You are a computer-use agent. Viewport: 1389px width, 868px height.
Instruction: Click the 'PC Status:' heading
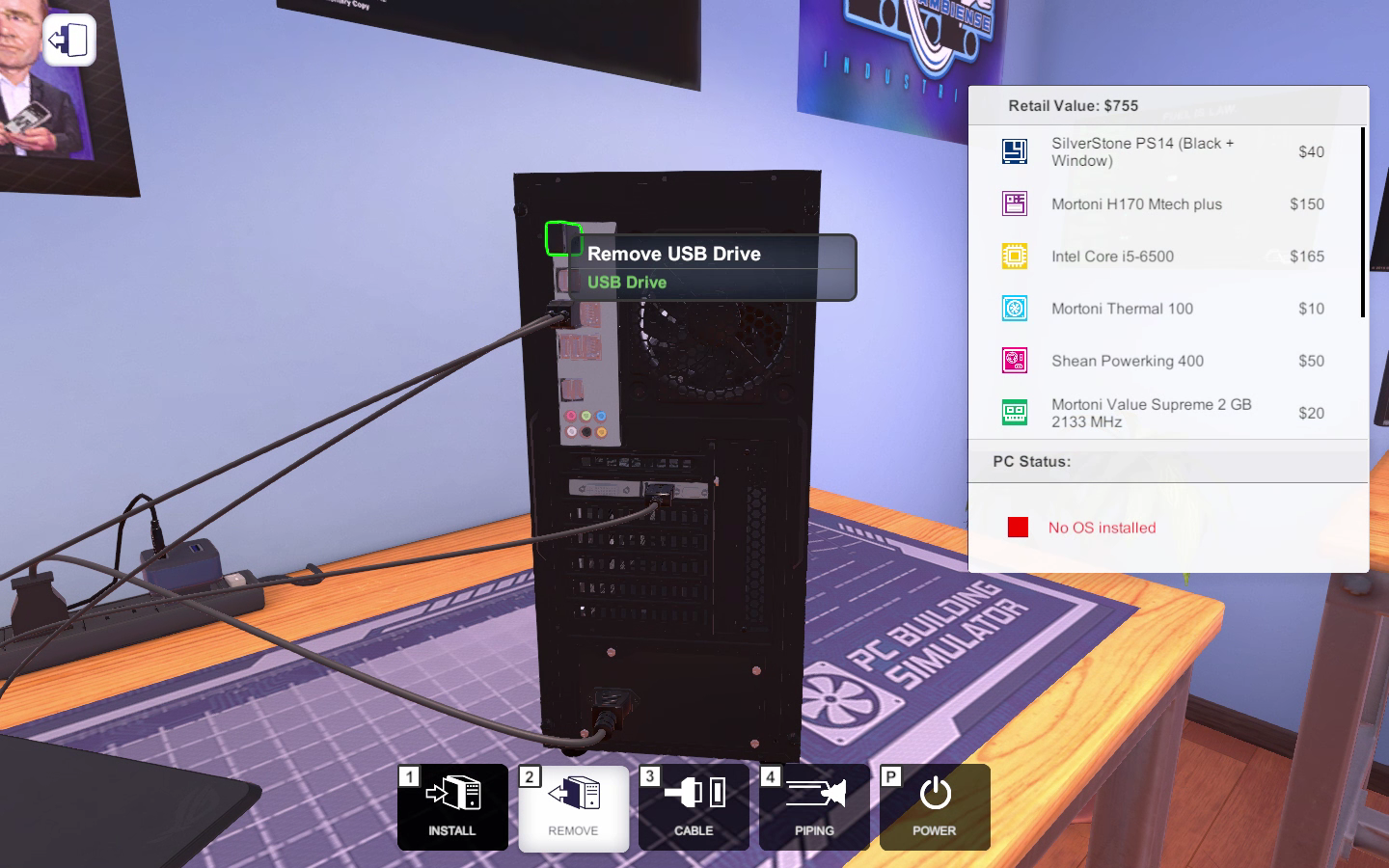(1031, 462)
